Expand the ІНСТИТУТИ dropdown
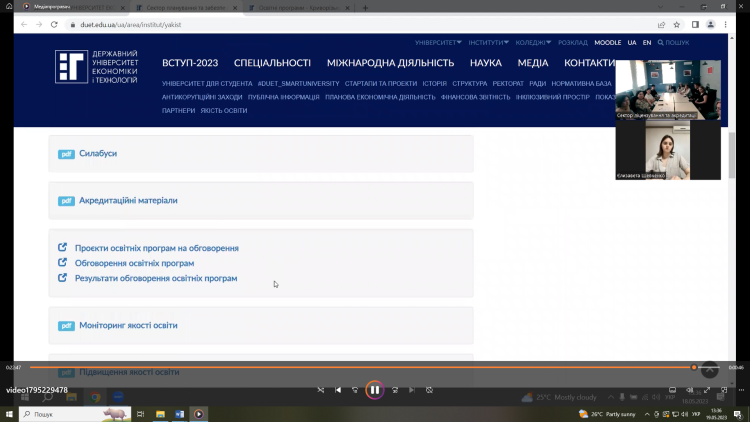This screenshot has width=750, height=422. point(488,43)
